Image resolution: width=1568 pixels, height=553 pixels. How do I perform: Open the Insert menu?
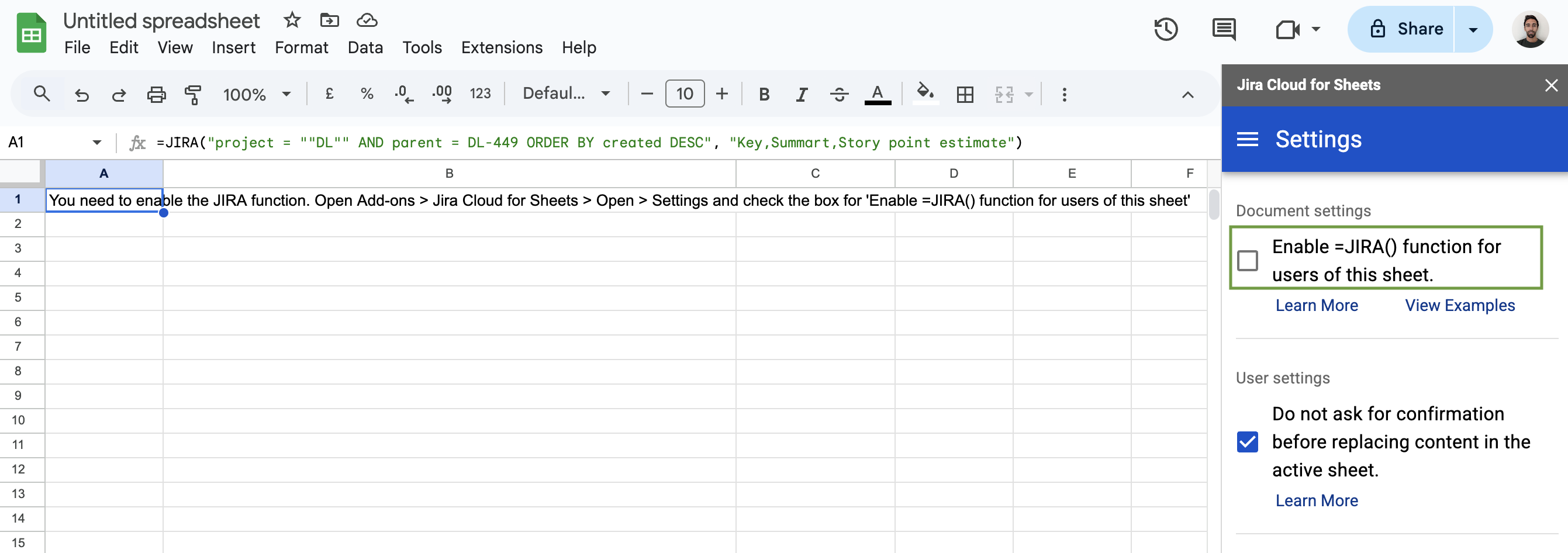tap(234, 47)
